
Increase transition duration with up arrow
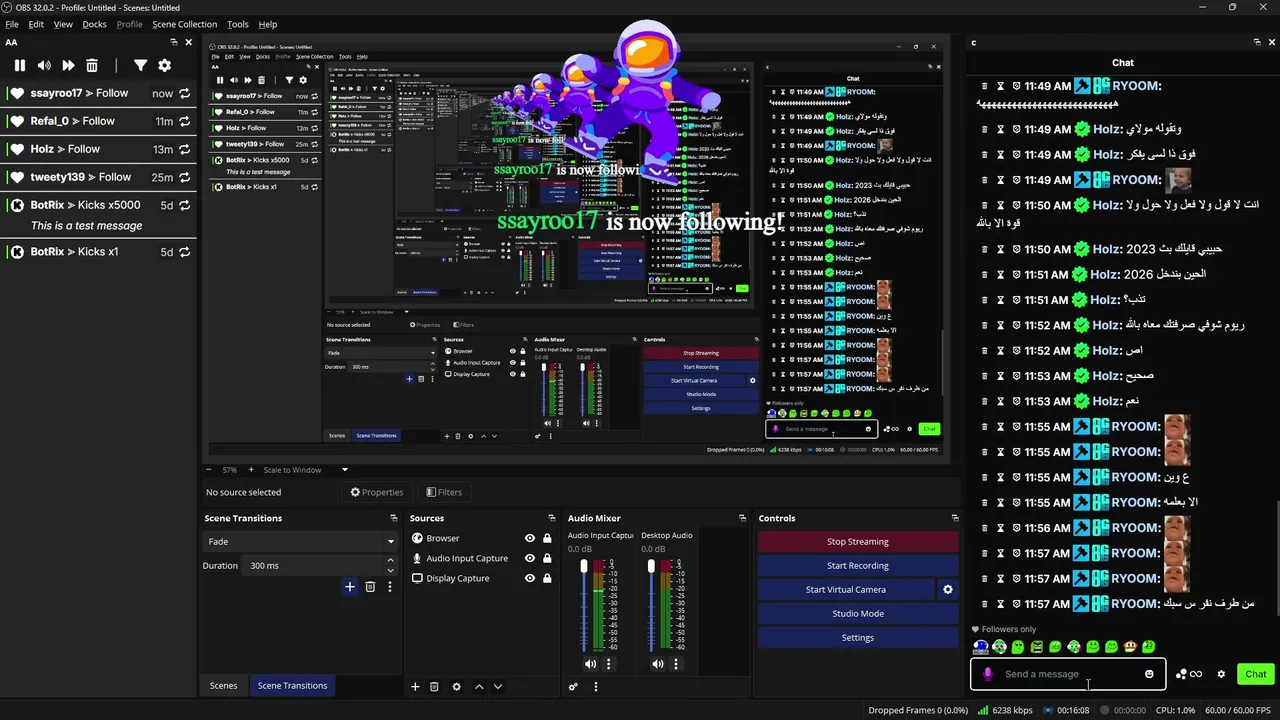391,561
